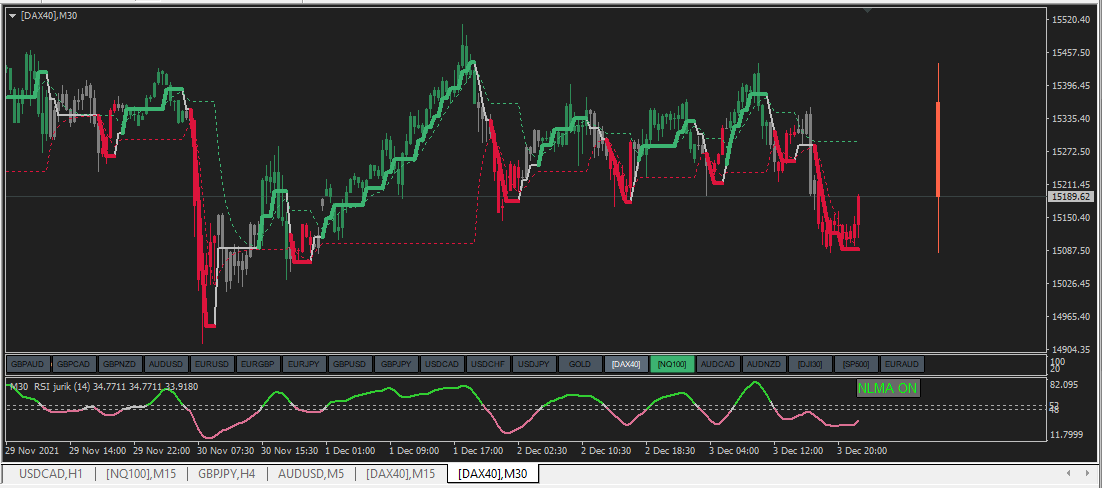Click the 15520.40 price scale value
The image size is (1102, 488).
1072,20
